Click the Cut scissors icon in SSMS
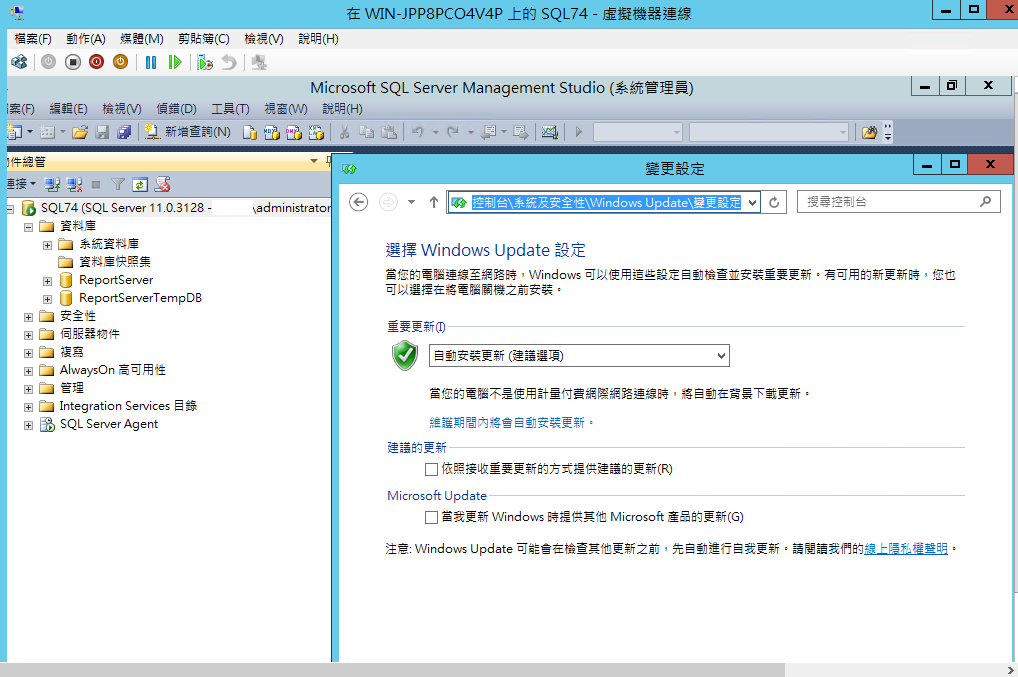 [x=345, y=132]
